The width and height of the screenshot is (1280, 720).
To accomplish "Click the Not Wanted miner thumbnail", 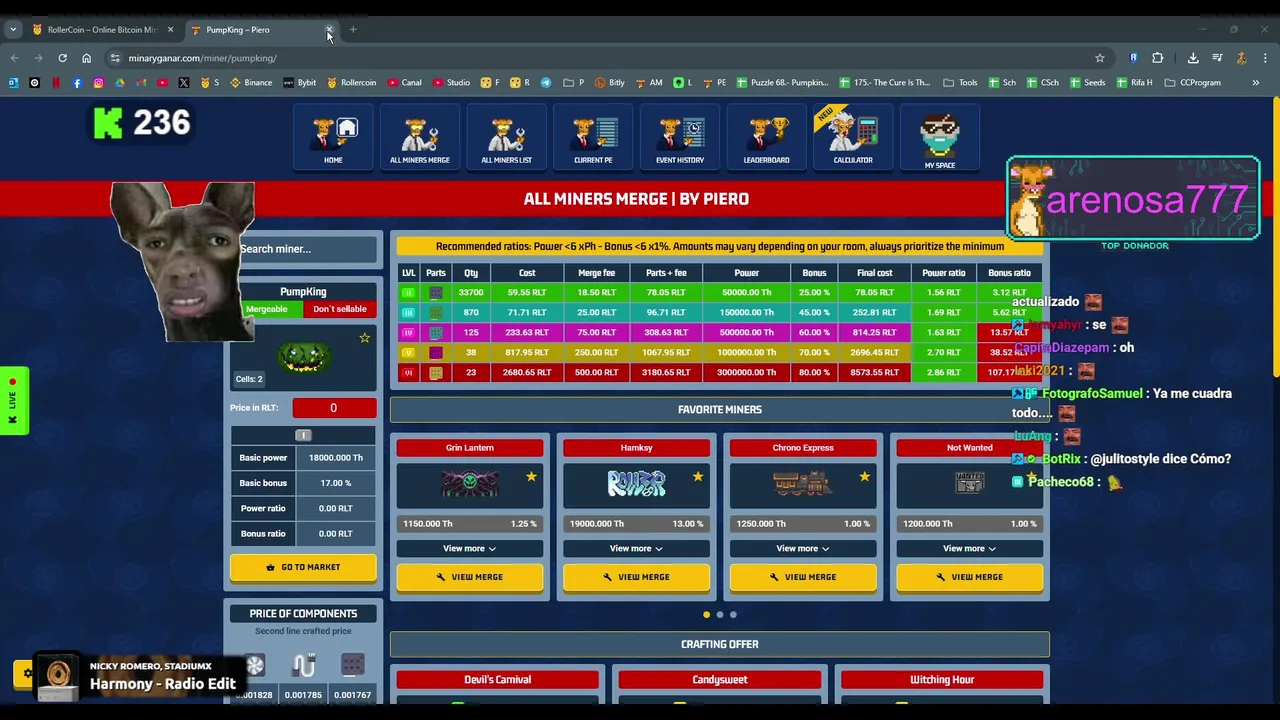I will pyautogui.click(x=969, y=484).
